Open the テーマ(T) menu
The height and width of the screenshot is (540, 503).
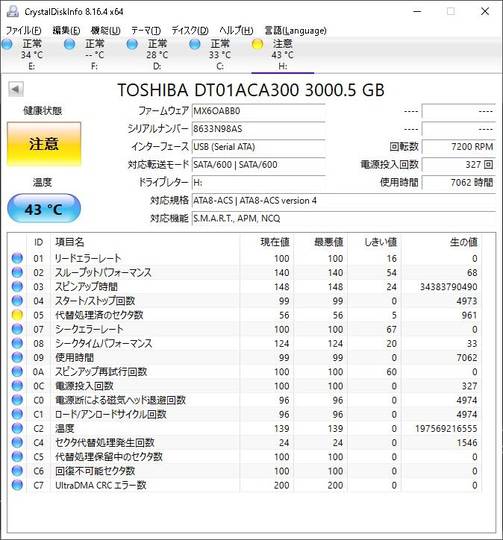[x=146, y=31]
